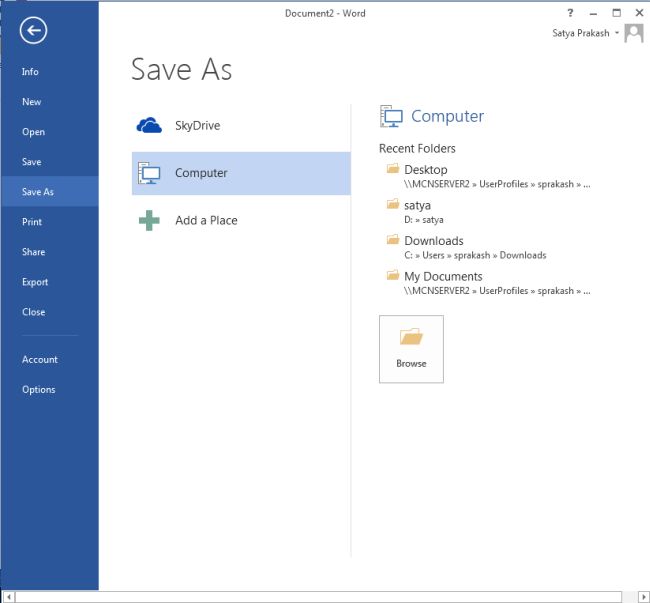Click the Browse button

click(411, 349)
